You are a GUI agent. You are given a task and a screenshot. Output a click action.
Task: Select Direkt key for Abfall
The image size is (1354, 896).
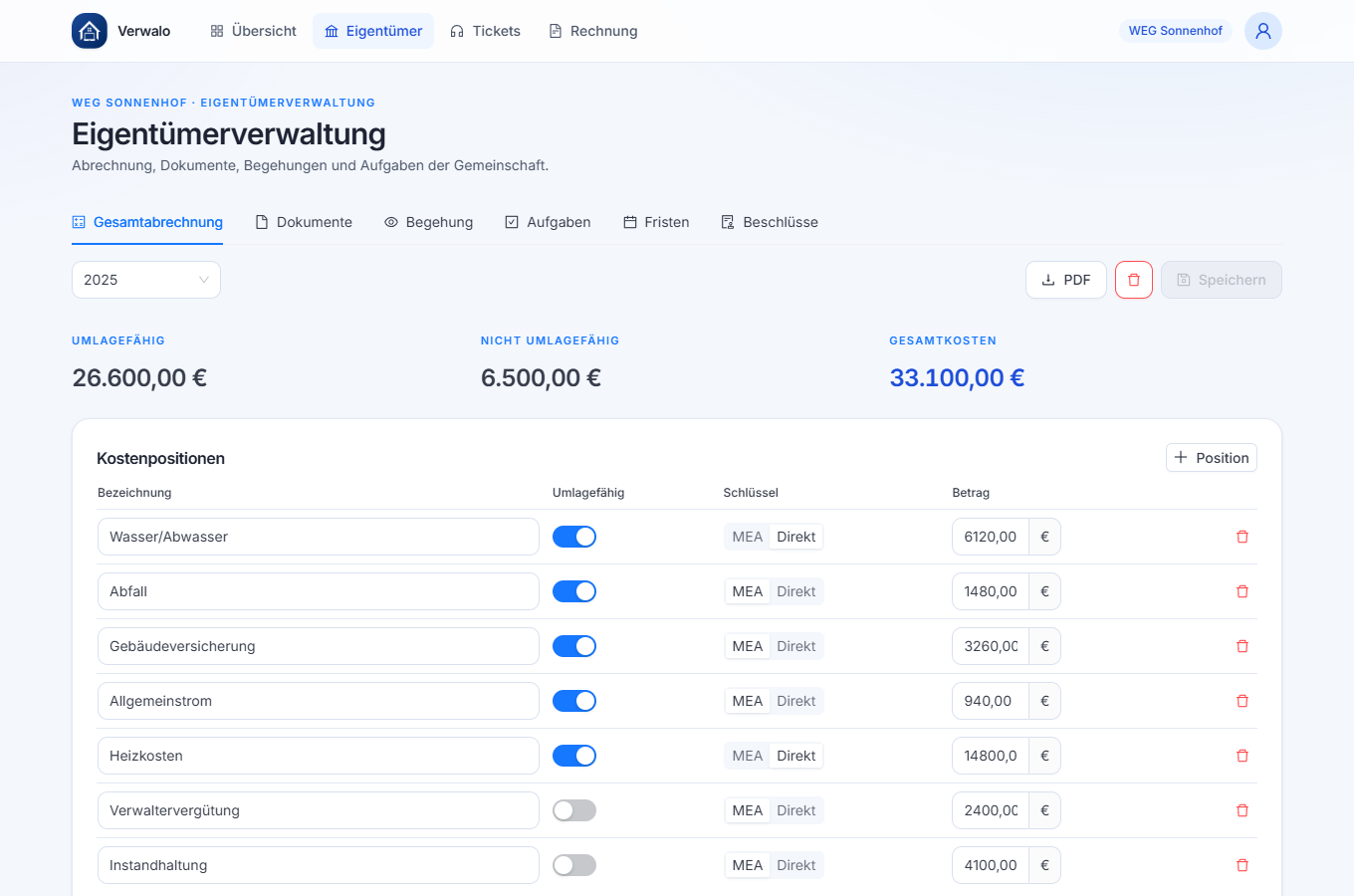coord(796,591)
